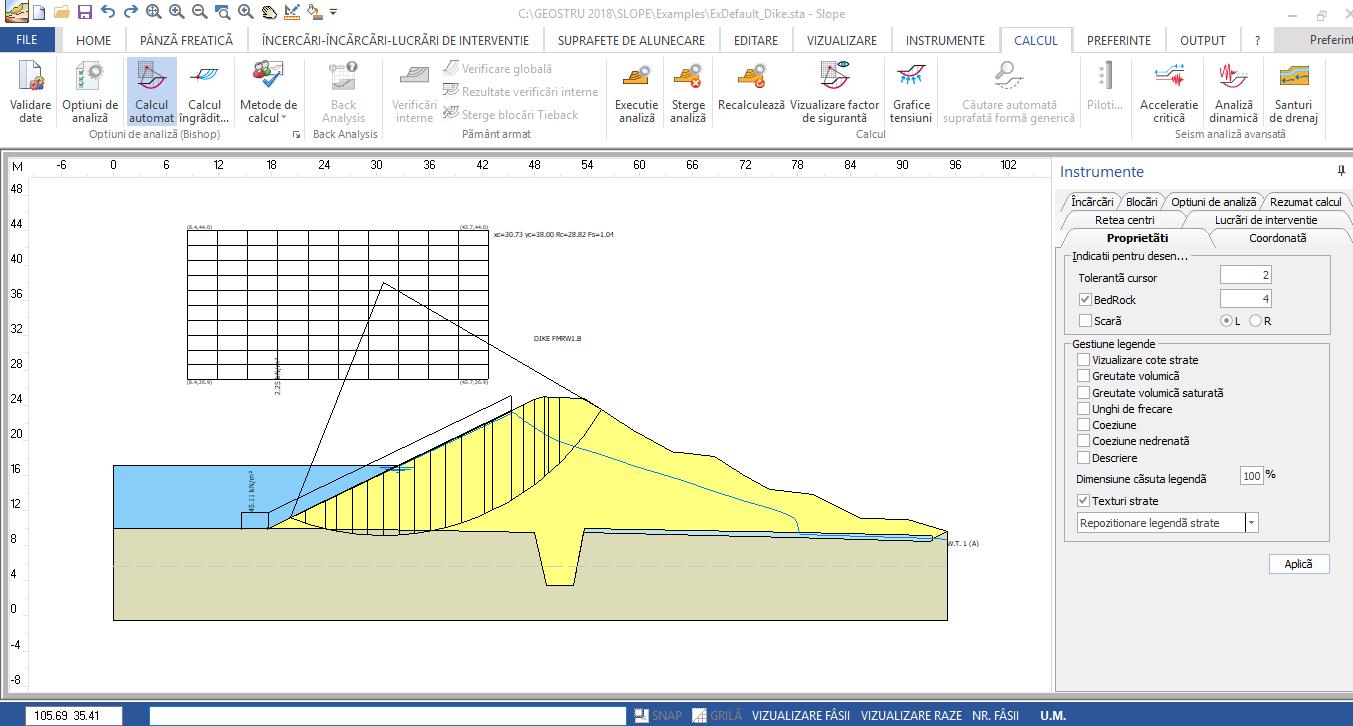Save the project with the floppy icon
The height and width of the screenshot is (726, 1353).
[85, 12]
